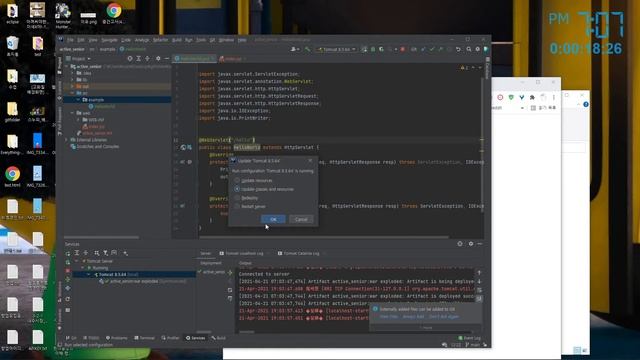The width and height of the screenshot is (640, 360).
Task: Click the editor horizontal scrollbar
Action: [324, 237]
